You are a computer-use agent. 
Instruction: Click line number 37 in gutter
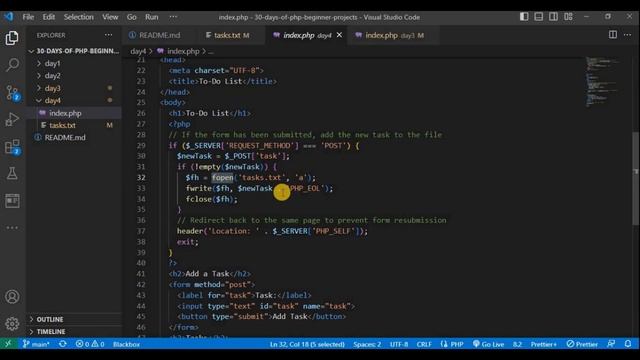click(141, 231)
